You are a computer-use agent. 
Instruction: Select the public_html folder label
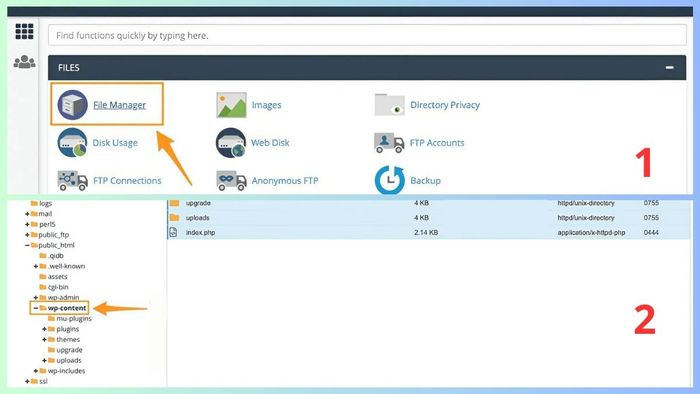point(56,245)
